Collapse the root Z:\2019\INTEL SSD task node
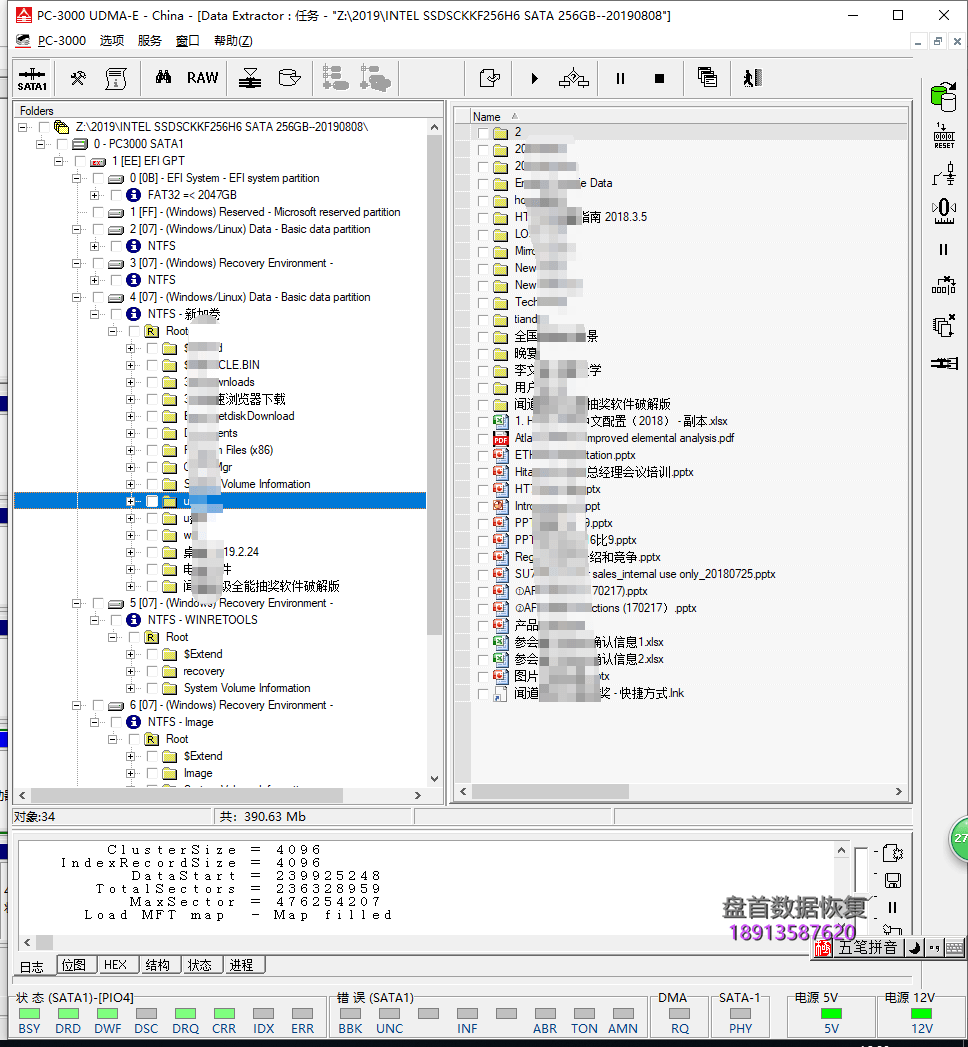 point(22,128)
